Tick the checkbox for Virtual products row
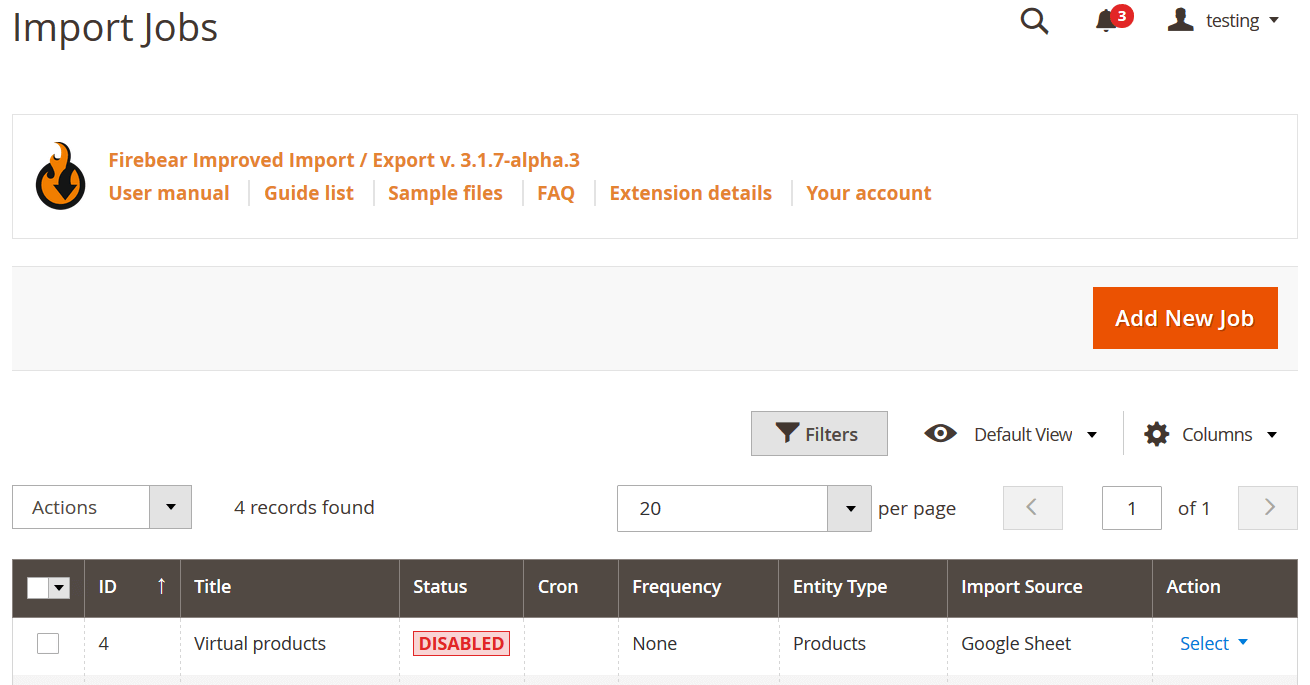 (x=48, y=643)
